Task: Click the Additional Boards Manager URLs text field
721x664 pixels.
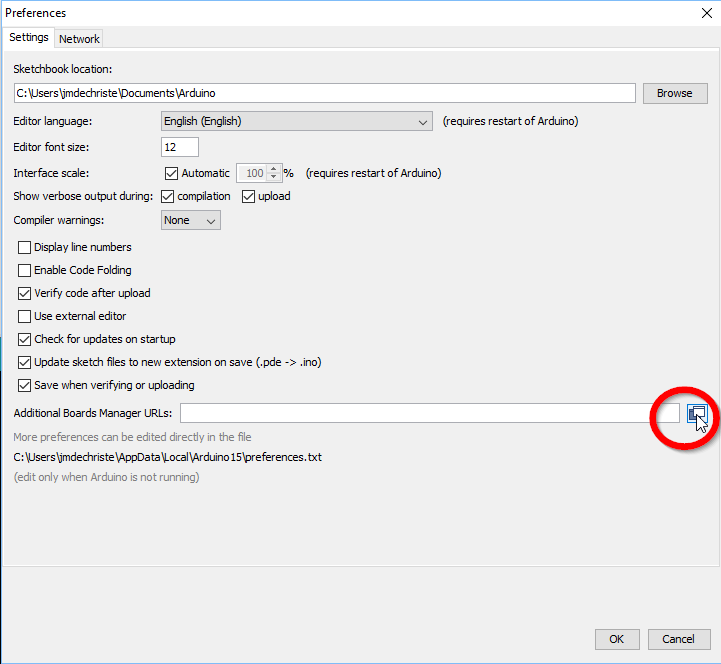Action: click(x=429, y=413)
